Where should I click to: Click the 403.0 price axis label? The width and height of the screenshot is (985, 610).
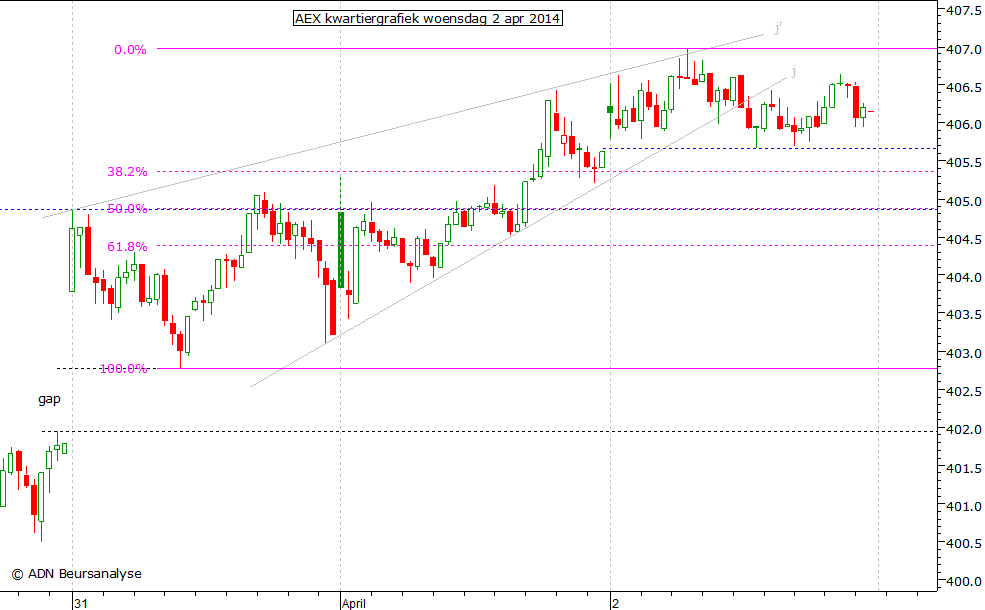click(964, 353)
